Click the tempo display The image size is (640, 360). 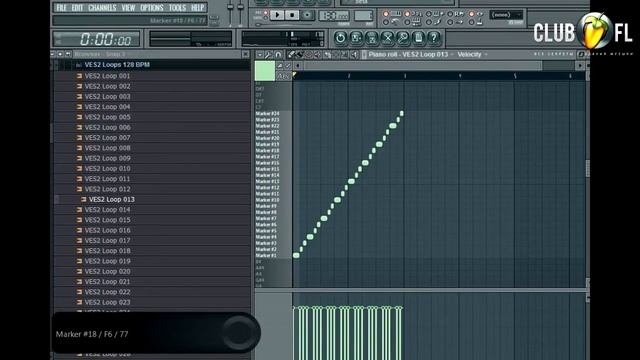333,16
